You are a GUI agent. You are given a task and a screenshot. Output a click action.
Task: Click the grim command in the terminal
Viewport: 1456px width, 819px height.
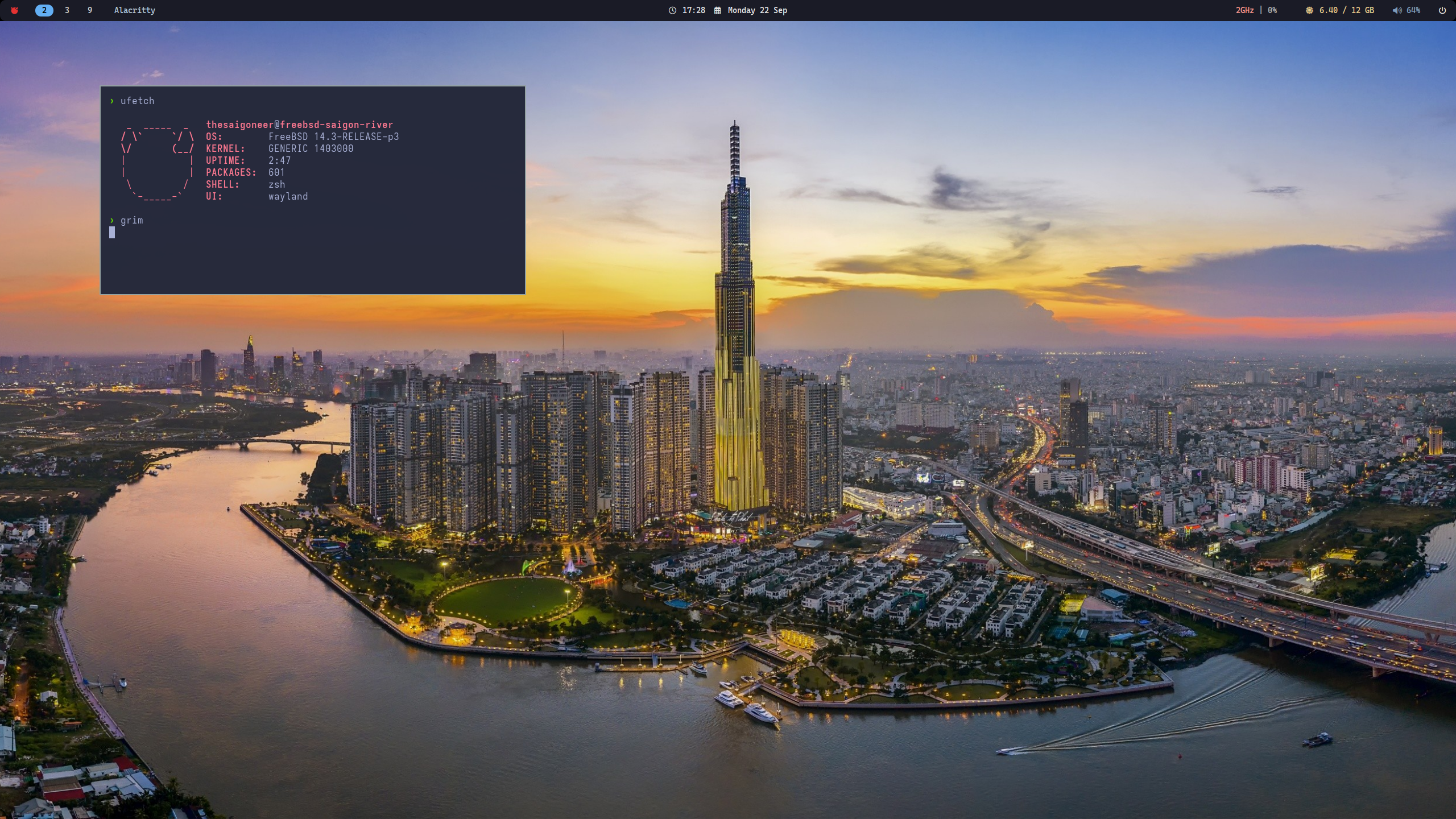click(131, 220)
